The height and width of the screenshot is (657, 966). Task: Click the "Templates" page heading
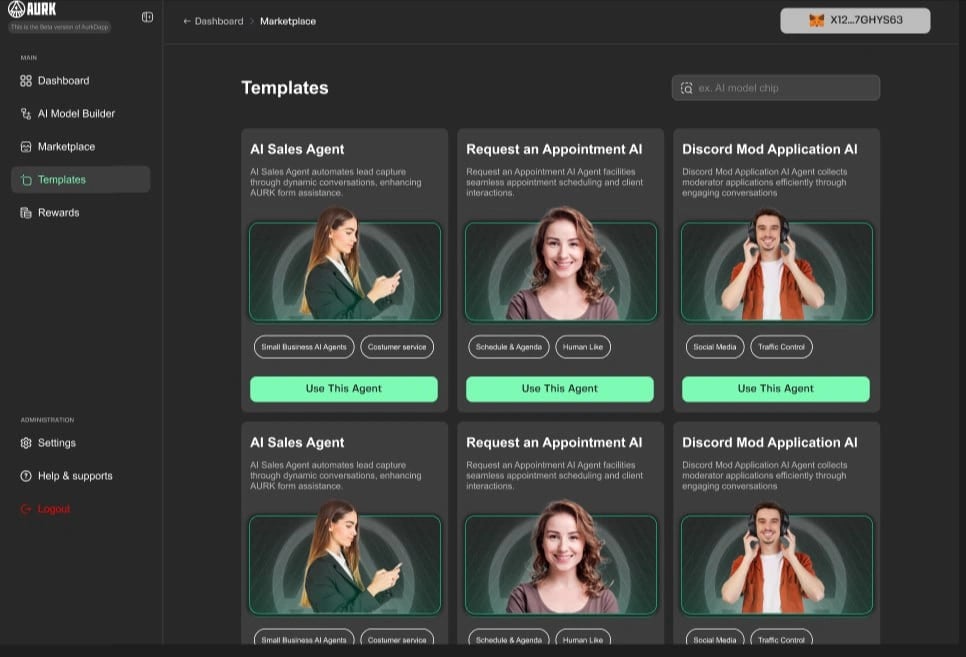coord(285,88)
